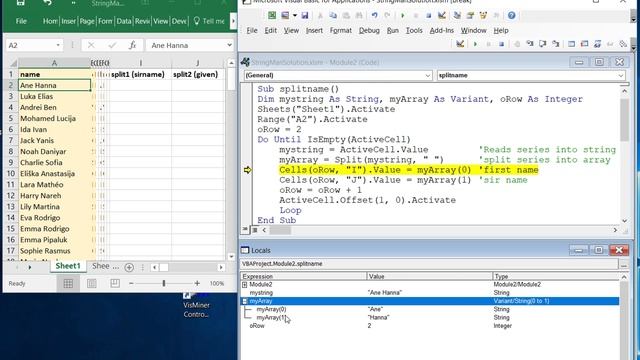Image resolution: width=640 pixels, height=360 pixels.
Task: Click the yellow execution arrow in code margin
Action: [247, 170]
